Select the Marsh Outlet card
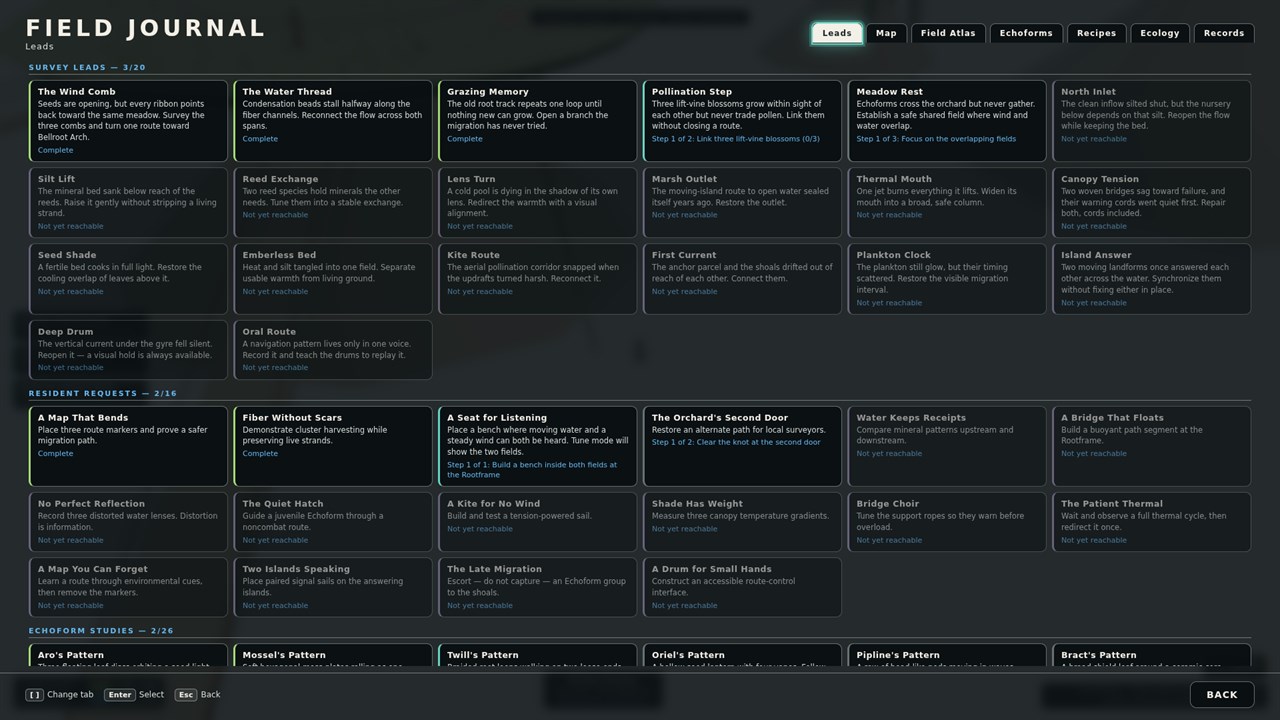The width and height of the screenshot is (1280, 720). pos(743,202)
